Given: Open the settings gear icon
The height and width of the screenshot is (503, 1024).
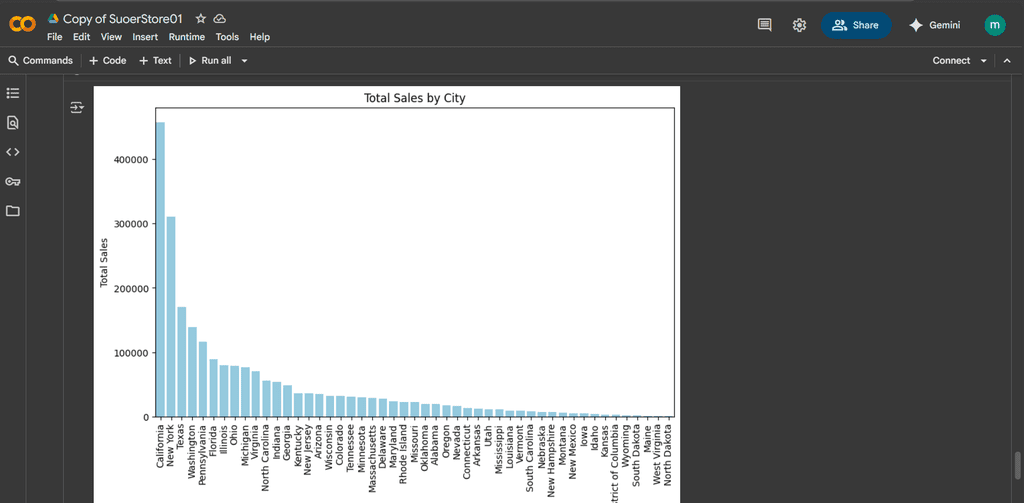Looking at the screenshot, I should (x=799, y=25).
